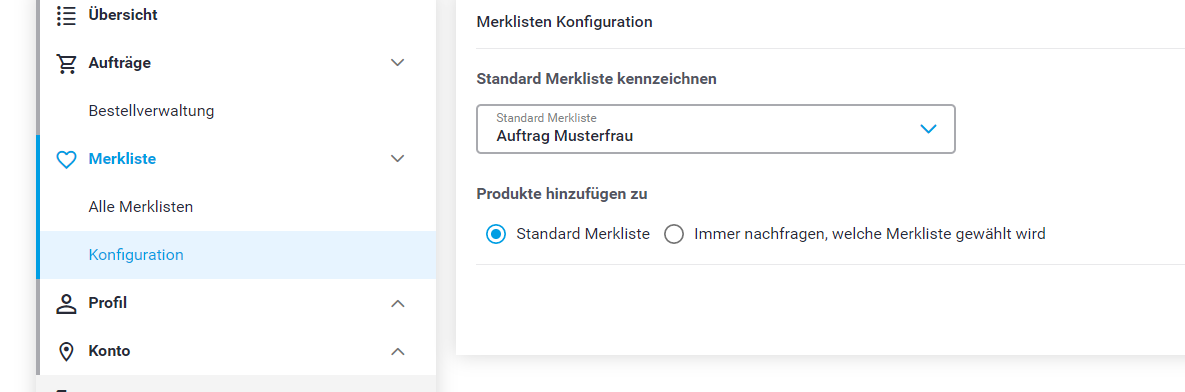Collapse the Aufträge section chevron
Screen dimensions: 1185x392
398,63
